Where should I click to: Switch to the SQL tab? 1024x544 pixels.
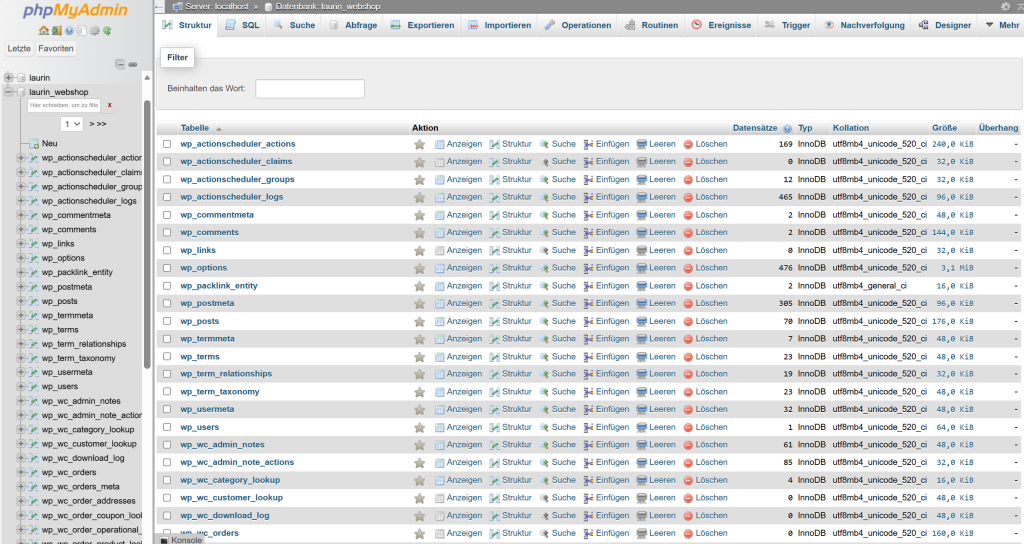click(x=243, y=25)
